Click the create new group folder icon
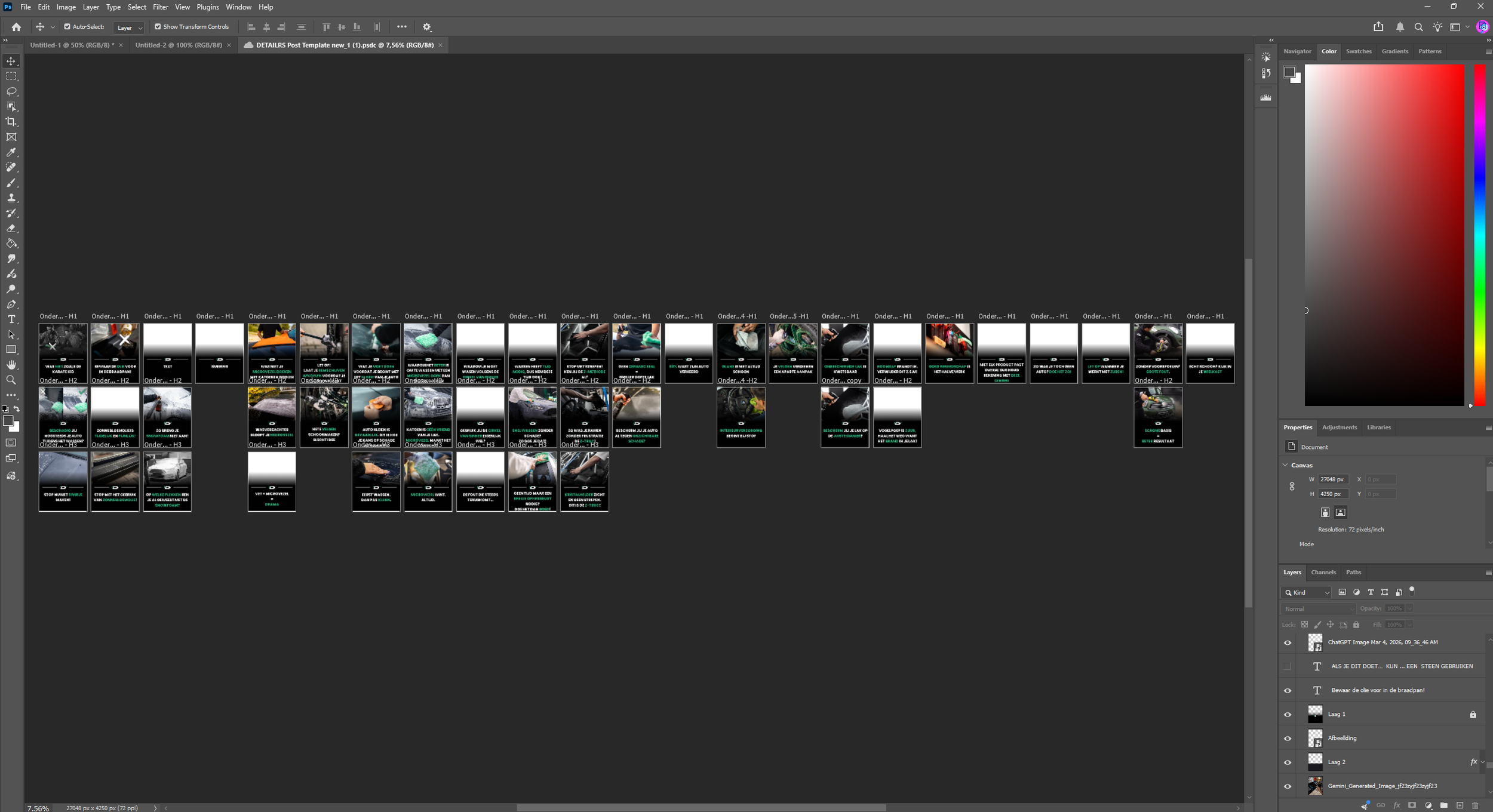 tap(1444, 805)
